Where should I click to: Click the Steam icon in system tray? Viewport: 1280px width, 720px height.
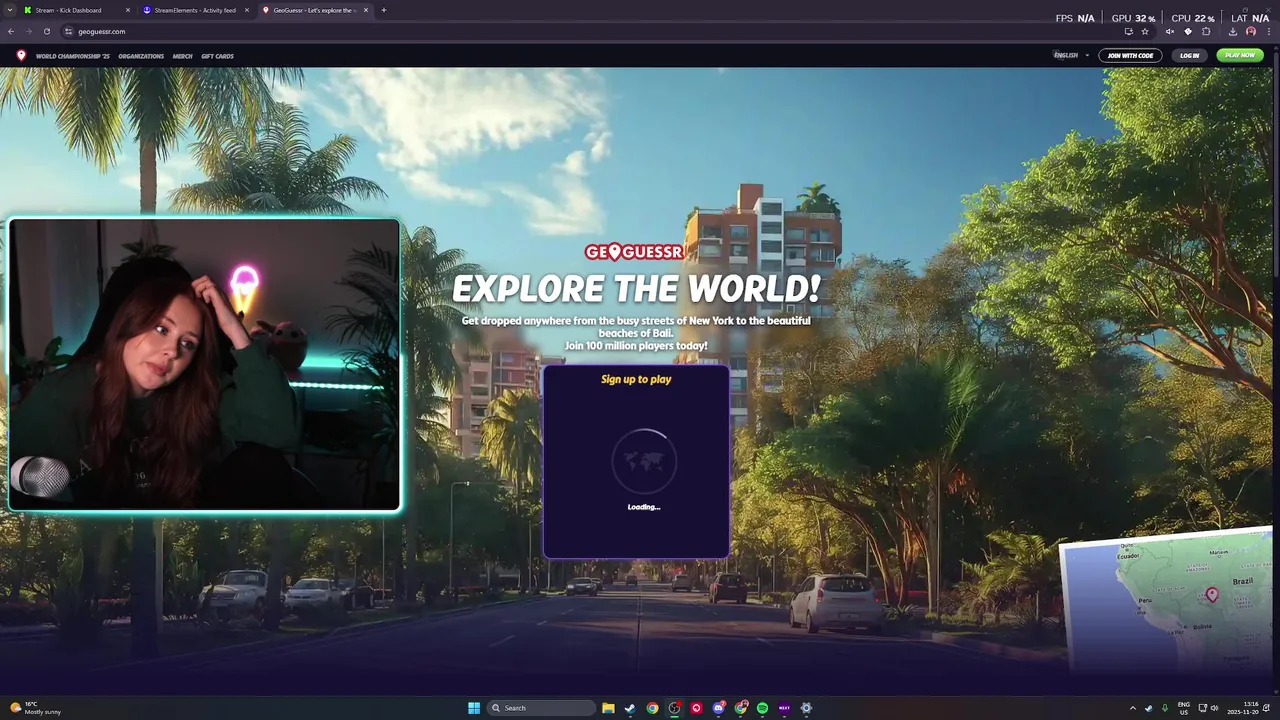(x=1149, y=708)
